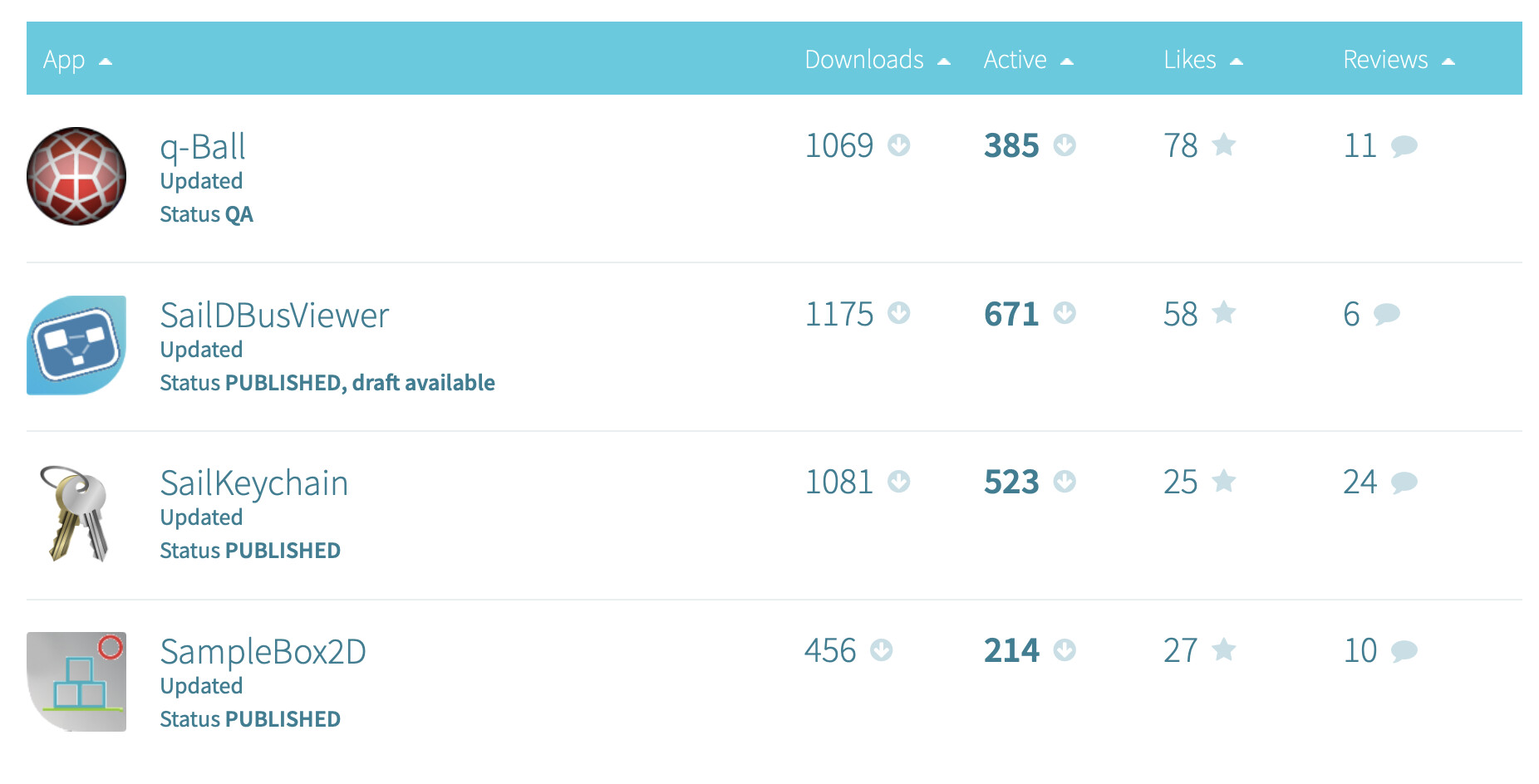1539x784 pixels.
Task: Click the download icon next to 1069
Action: click(x=898, y=145)
